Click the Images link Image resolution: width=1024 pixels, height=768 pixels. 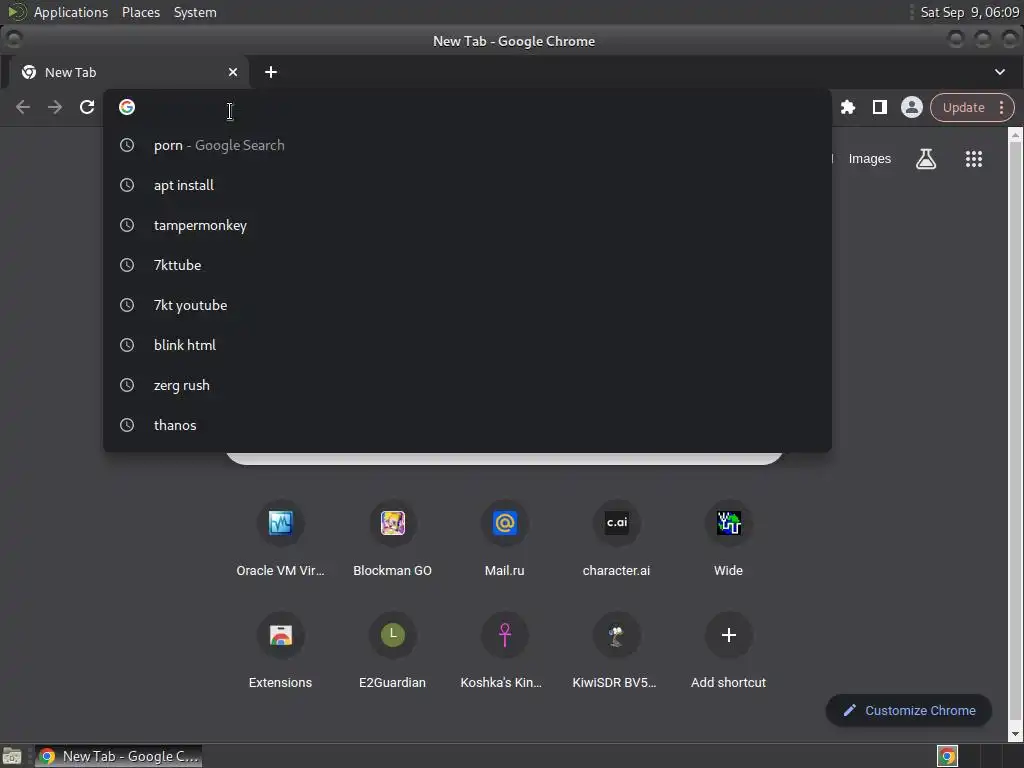pyautogui.click(x=869, y=159)
